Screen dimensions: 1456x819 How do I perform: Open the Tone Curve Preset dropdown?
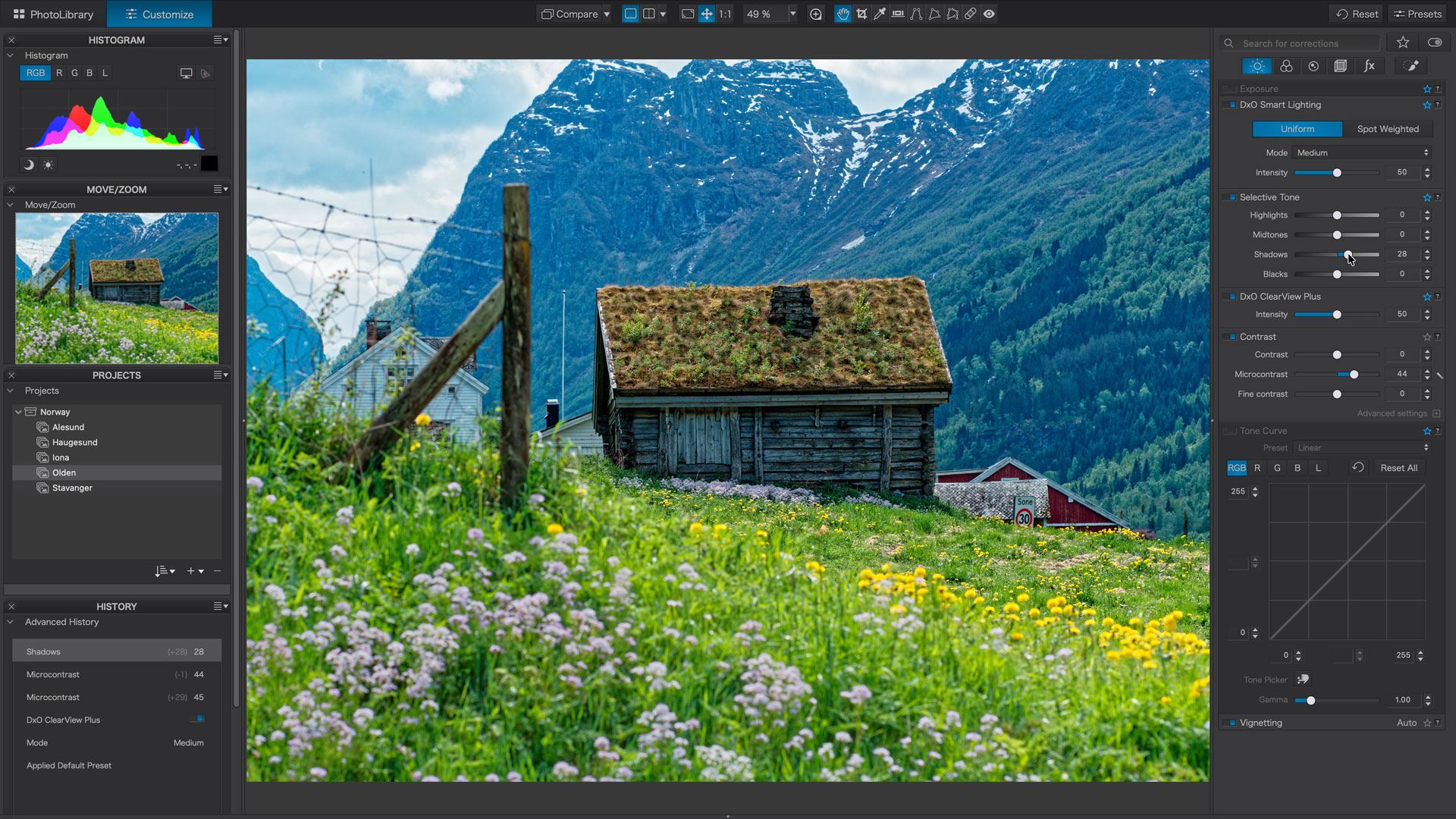click(x=1362, y=447)
